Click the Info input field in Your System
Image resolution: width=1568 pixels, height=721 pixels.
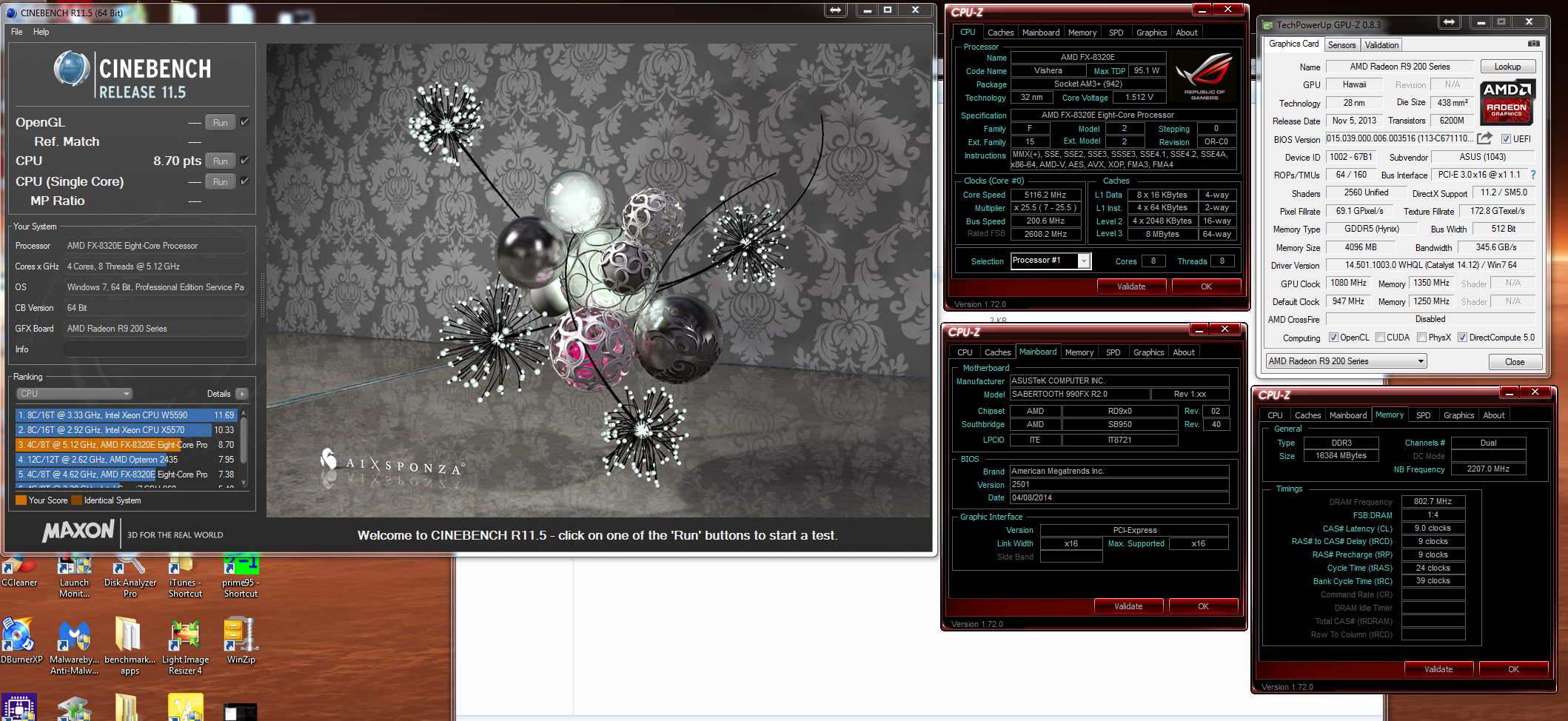(155, 349)
